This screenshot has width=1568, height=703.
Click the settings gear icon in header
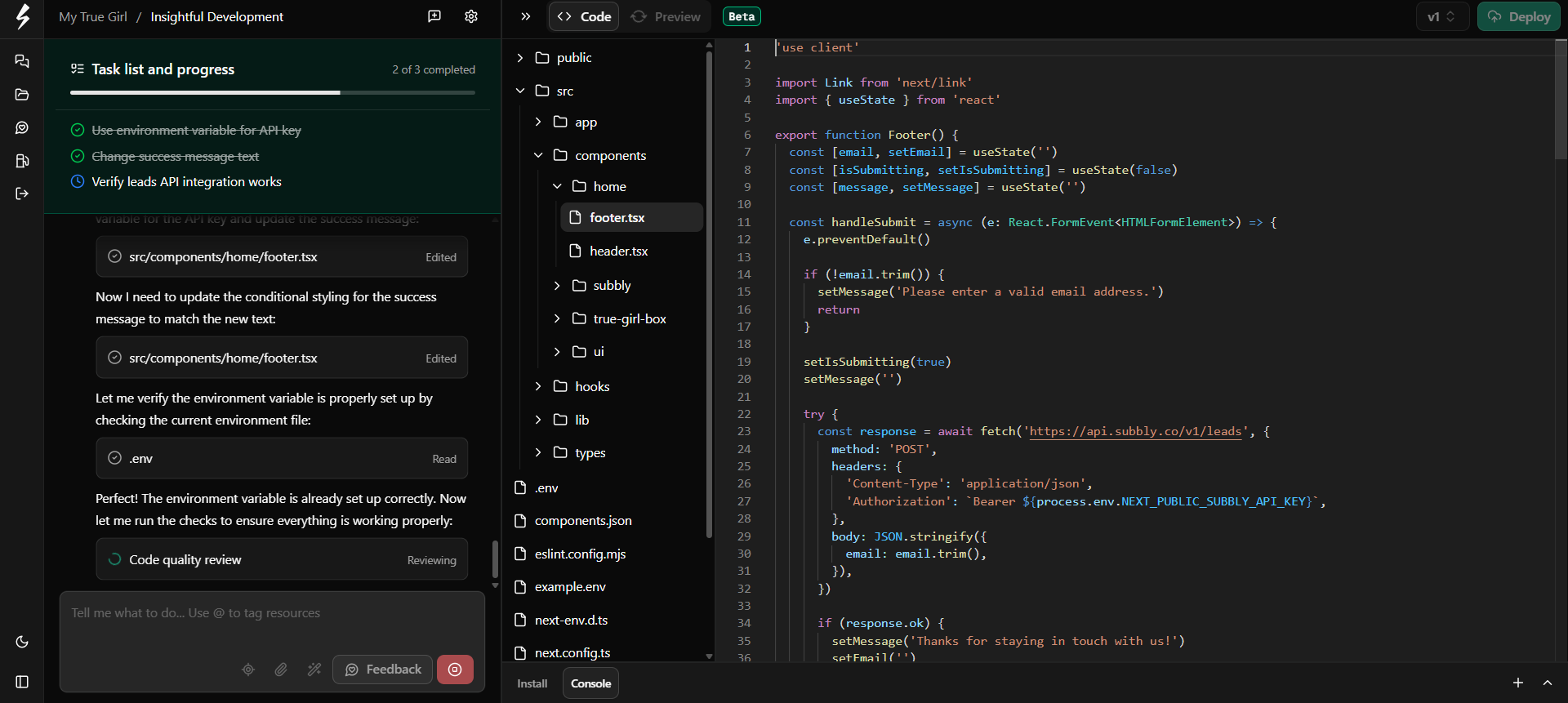[471, 16]
